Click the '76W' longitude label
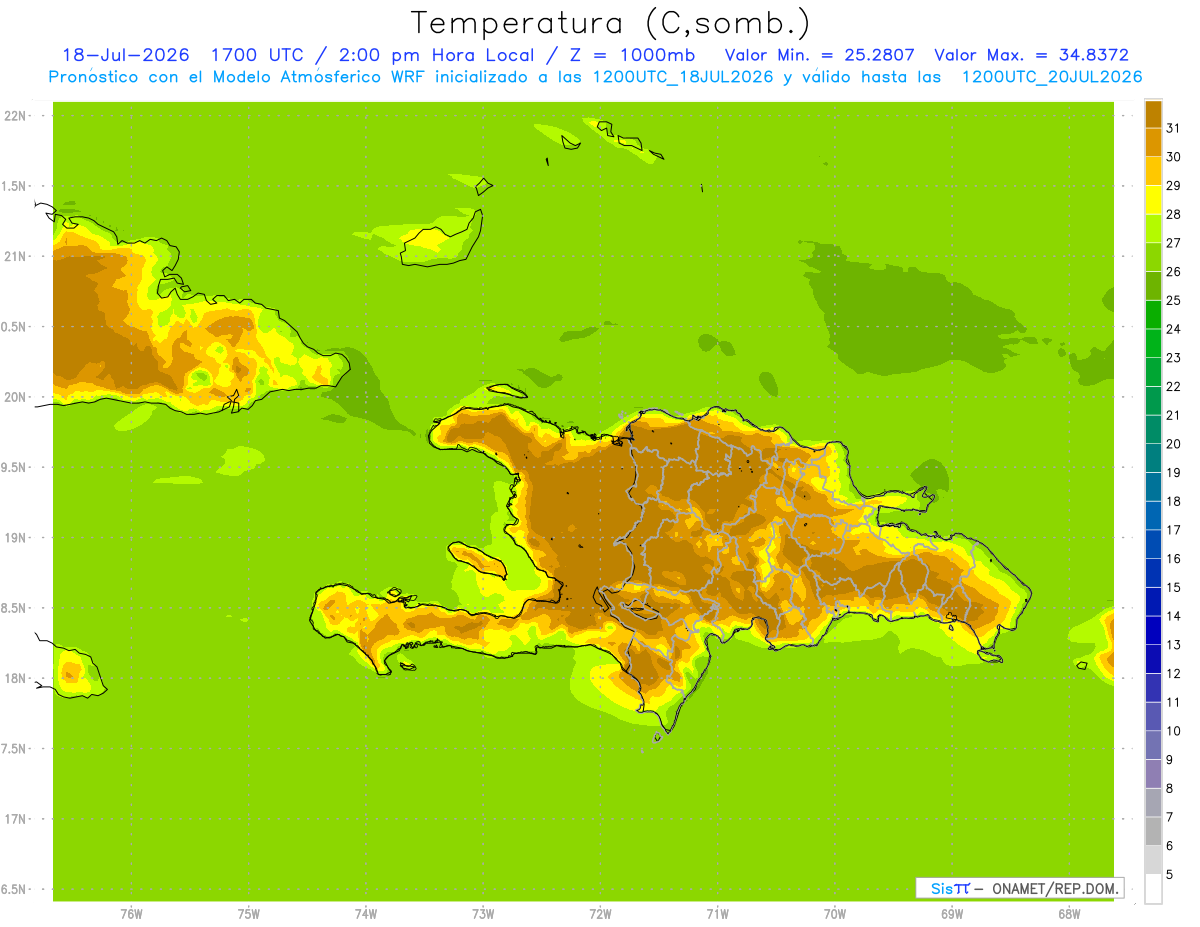 pyautogui.click(x=131, y=913)
